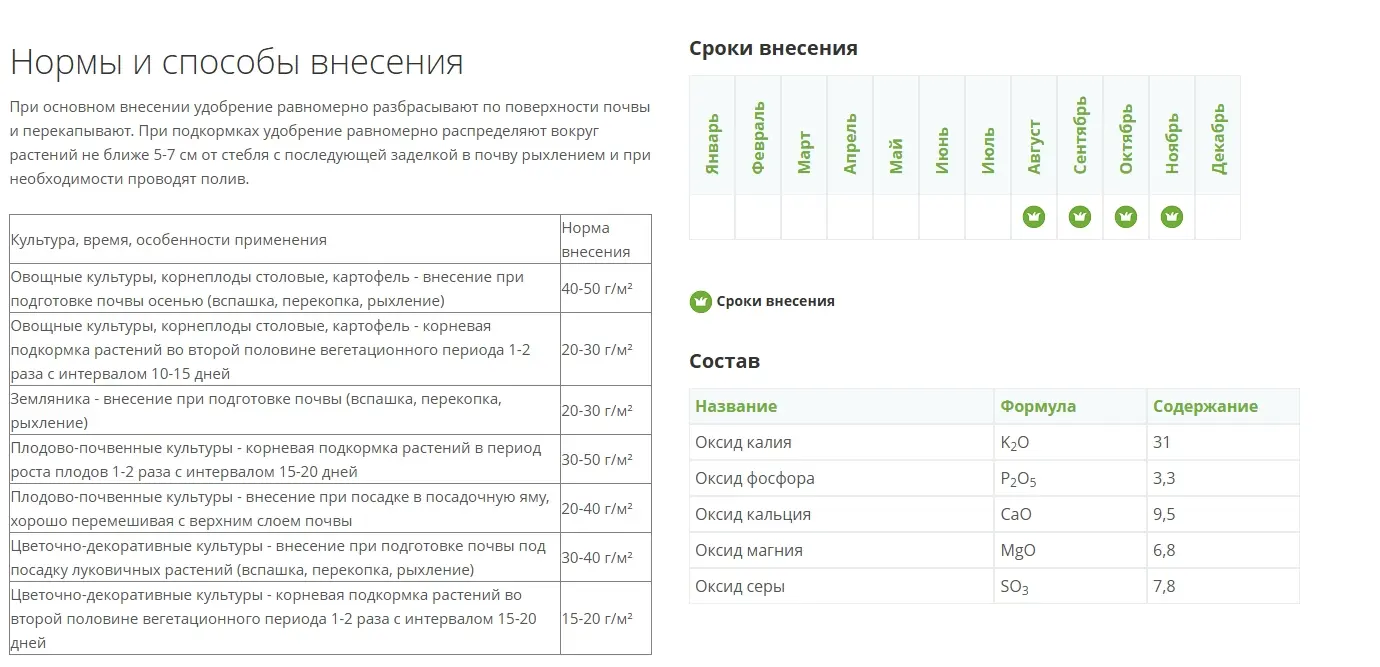
Task: Select the Оксид калия row
Action: [743, 442]
